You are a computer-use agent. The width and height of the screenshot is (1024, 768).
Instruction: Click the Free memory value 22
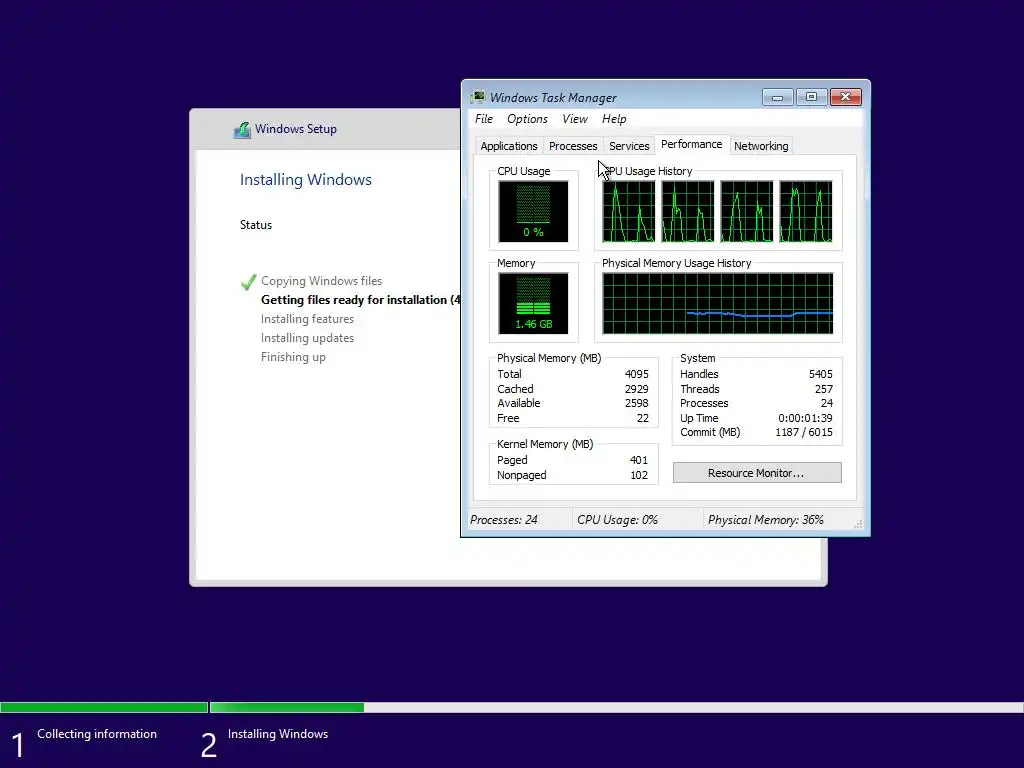[x=643, y=418]
